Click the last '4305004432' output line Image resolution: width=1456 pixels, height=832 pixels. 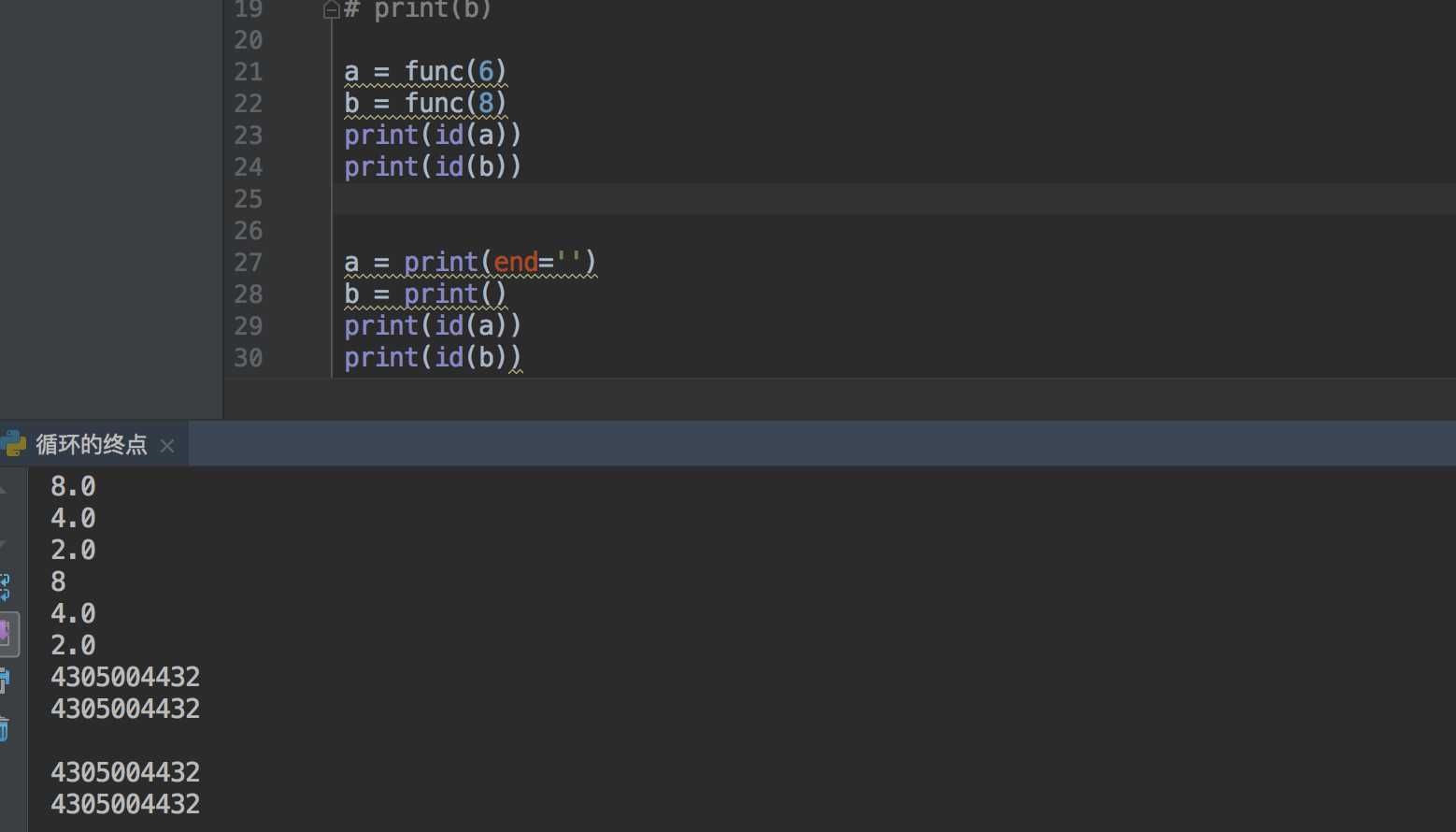125,805
